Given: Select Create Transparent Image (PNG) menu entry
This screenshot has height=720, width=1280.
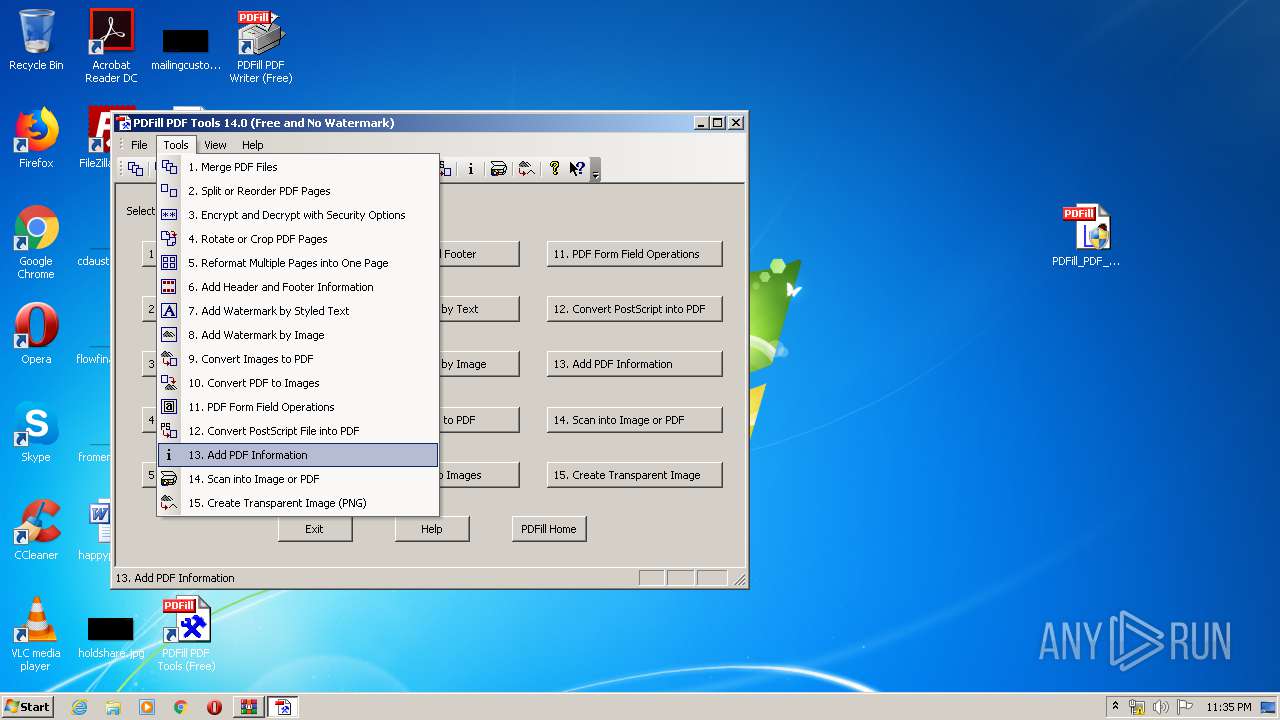Looking at the screenshot, I should [x=298, y=503].
